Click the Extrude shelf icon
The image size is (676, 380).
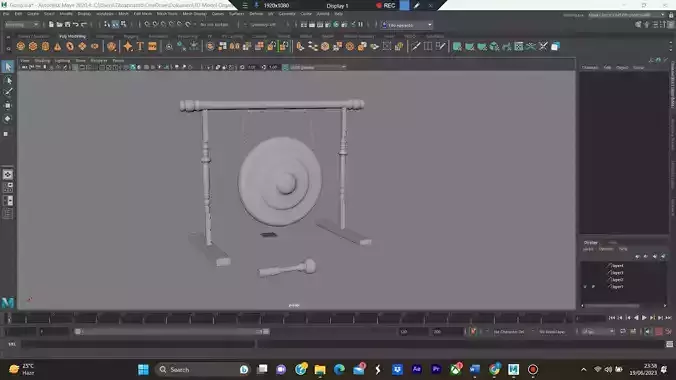[x=300, y=46]
